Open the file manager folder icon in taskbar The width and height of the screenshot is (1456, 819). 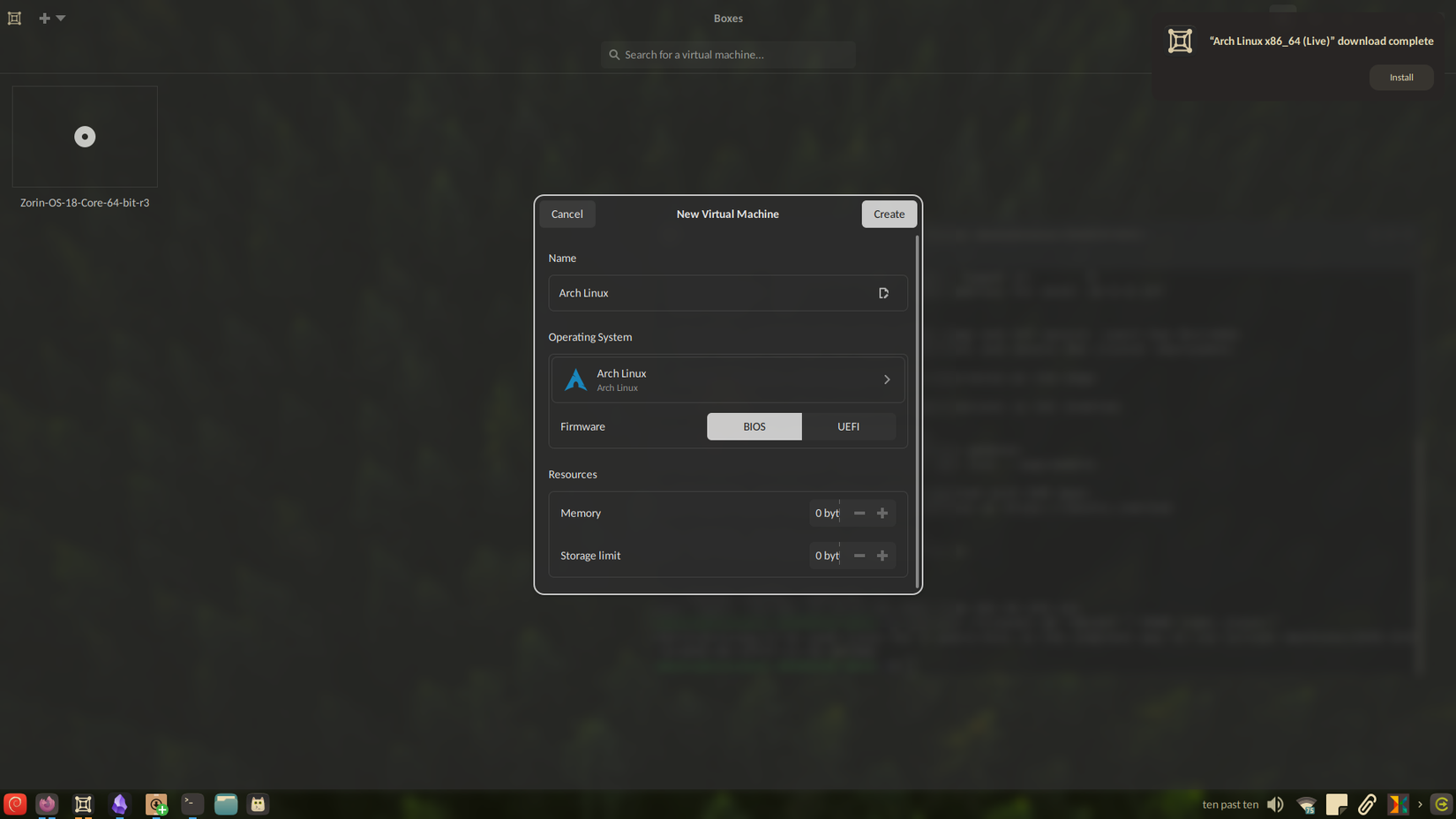(x=226, y=804)
